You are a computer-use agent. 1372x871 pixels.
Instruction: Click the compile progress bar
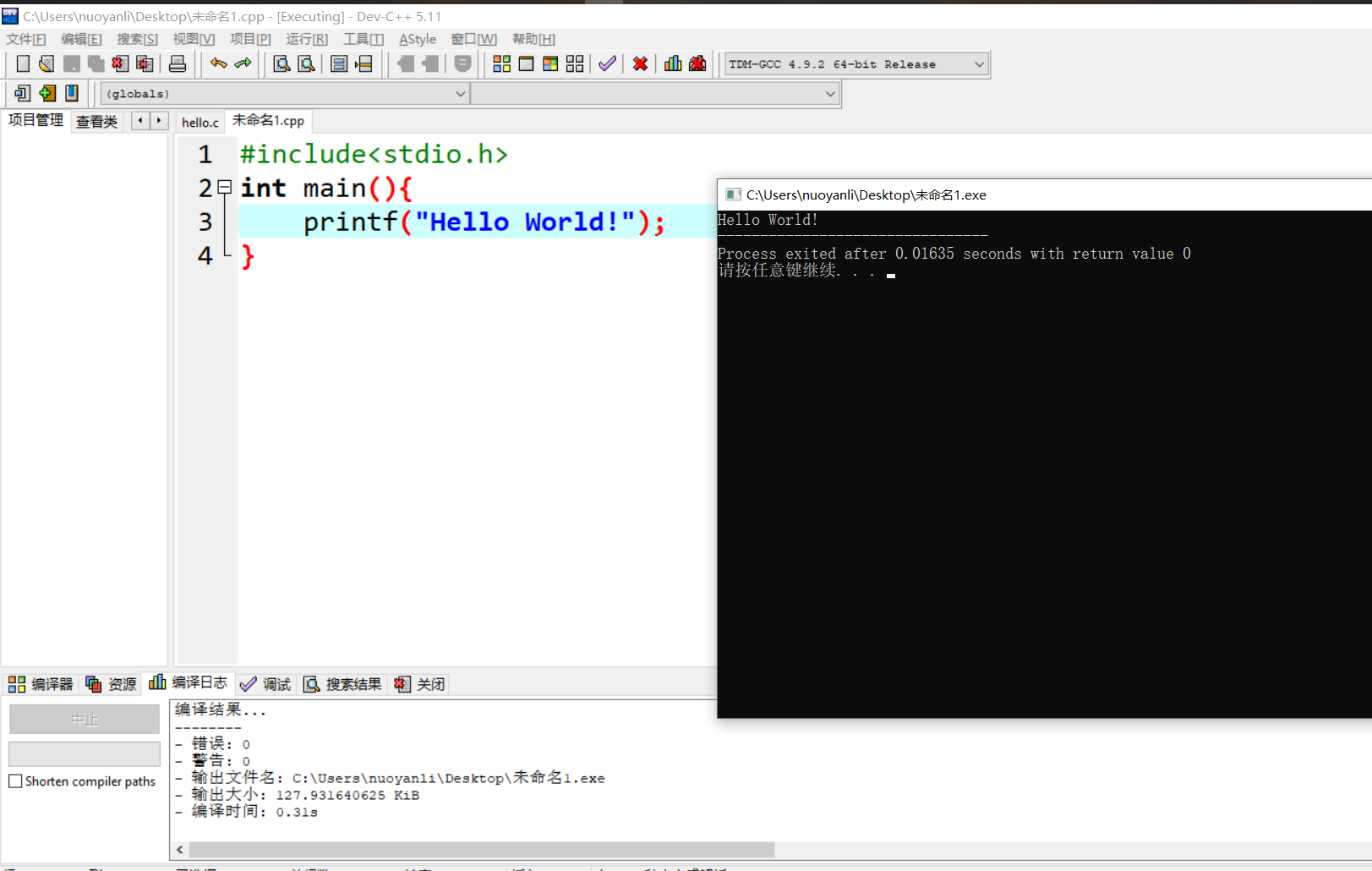[85, 753]
